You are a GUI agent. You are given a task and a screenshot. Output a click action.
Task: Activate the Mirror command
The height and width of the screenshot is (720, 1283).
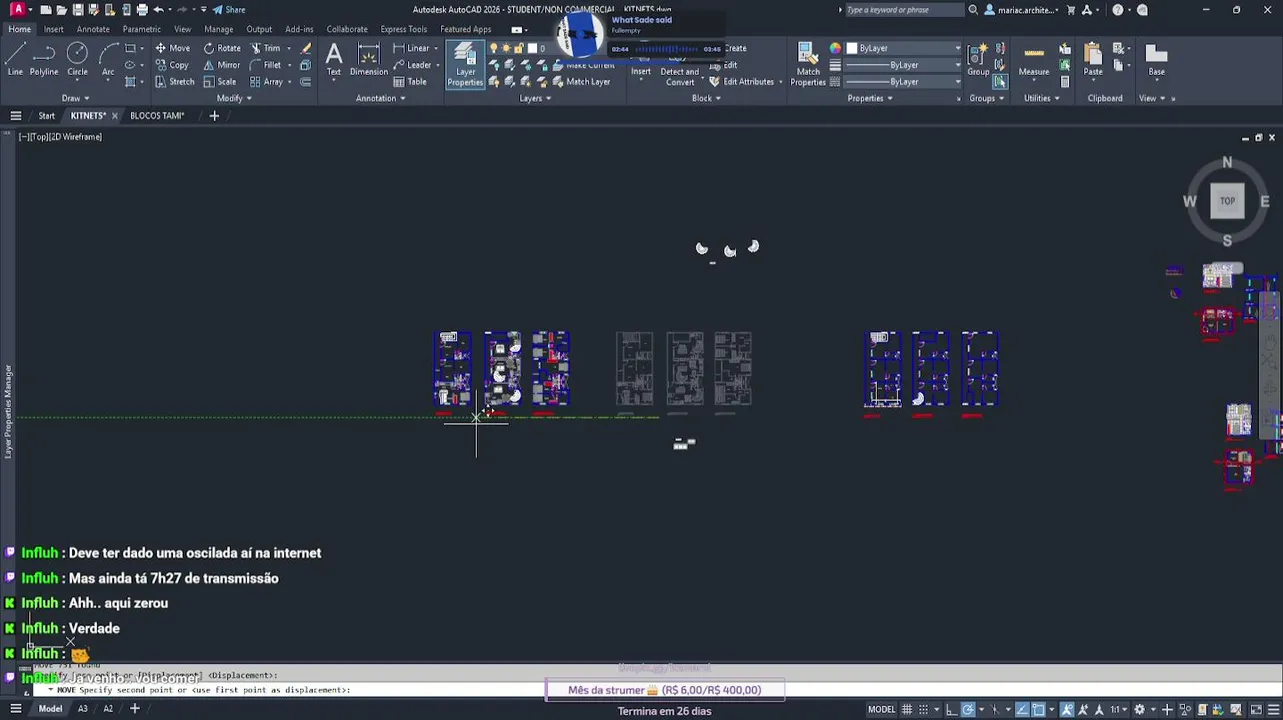coord(222,65)
